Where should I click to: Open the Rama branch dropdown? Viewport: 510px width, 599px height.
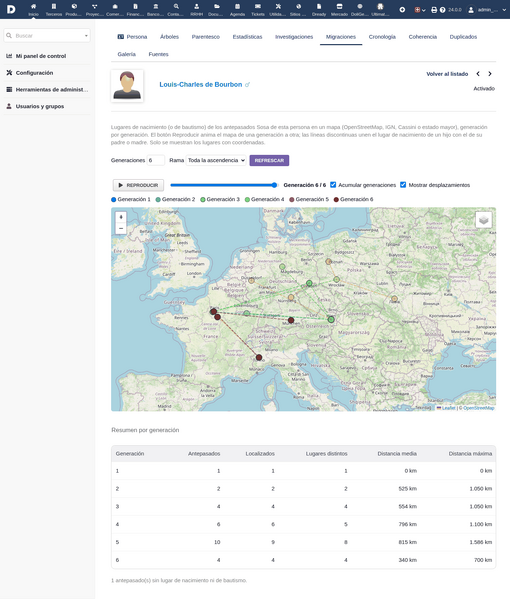tap(216, 160)
